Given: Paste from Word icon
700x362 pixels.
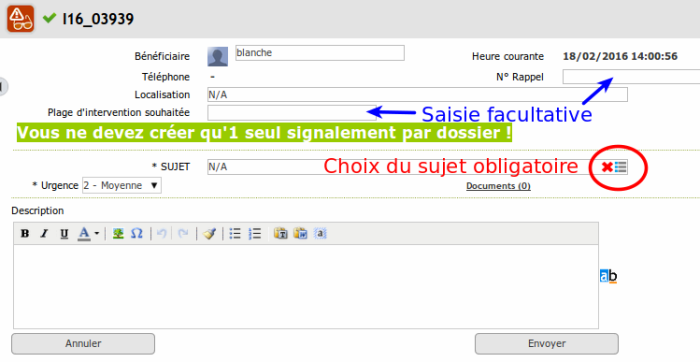Looking at the screenshot, I should coord(300,233).
